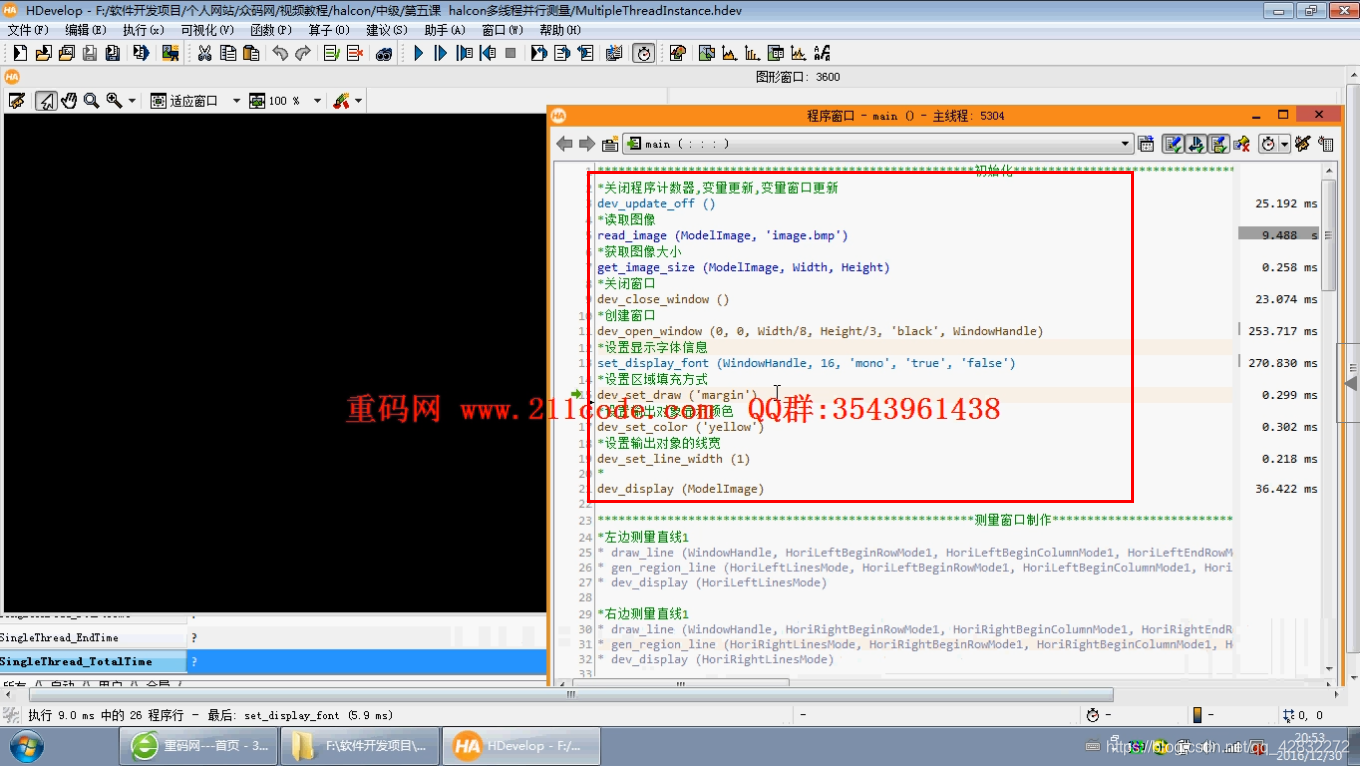This screenshot has width=1360, height=766.
Task: Select the magnifier zoom tool
Action: click(91, 101)
